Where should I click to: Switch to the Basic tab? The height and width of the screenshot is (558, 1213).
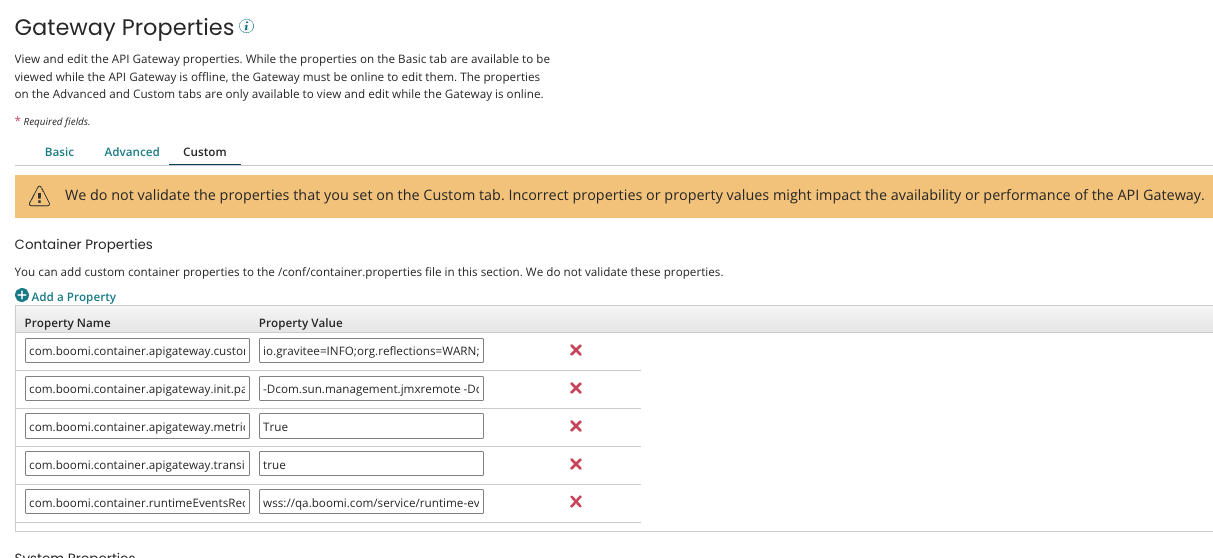[x=59, y=152]
